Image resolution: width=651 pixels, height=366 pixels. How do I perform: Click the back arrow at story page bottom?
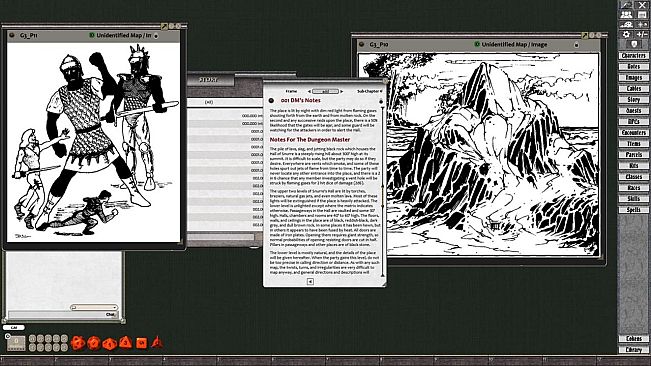(310, 281)
